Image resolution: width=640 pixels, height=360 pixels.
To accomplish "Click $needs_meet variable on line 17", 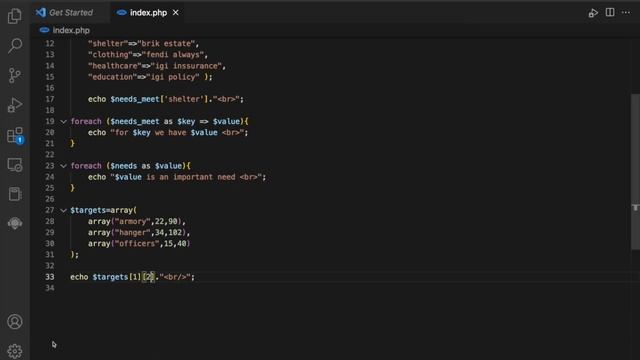I will (x=135, y=99).
